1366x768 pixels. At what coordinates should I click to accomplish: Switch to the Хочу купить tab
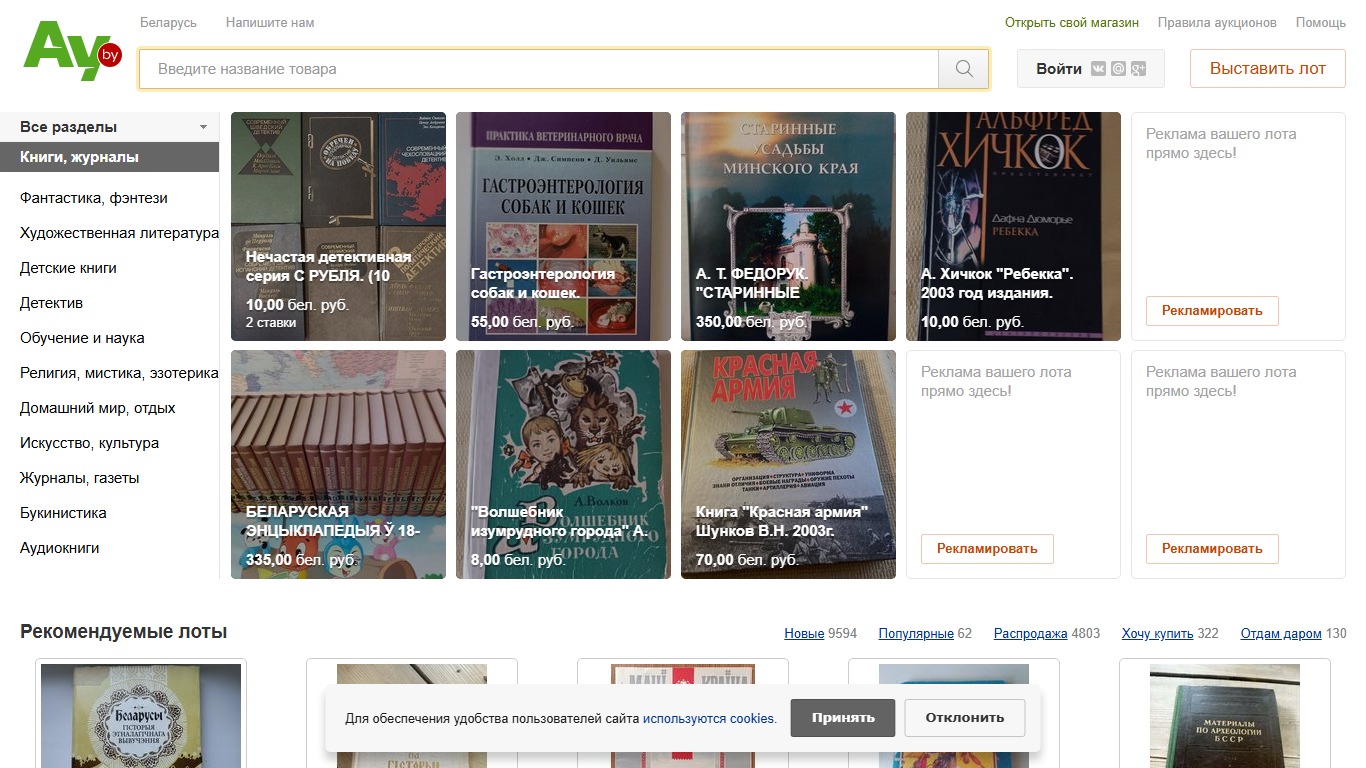tap(1157, 634)
